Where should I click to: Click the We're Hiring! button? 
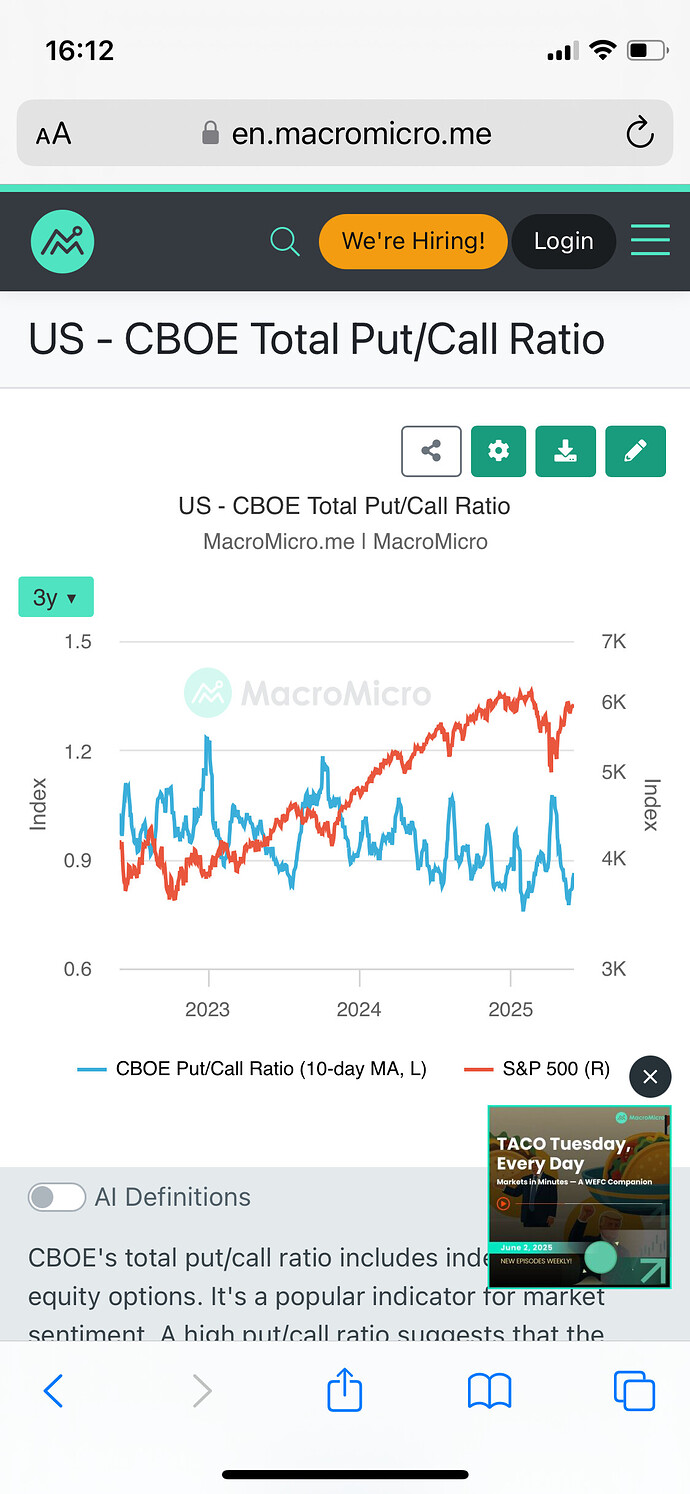click(413, 241)
